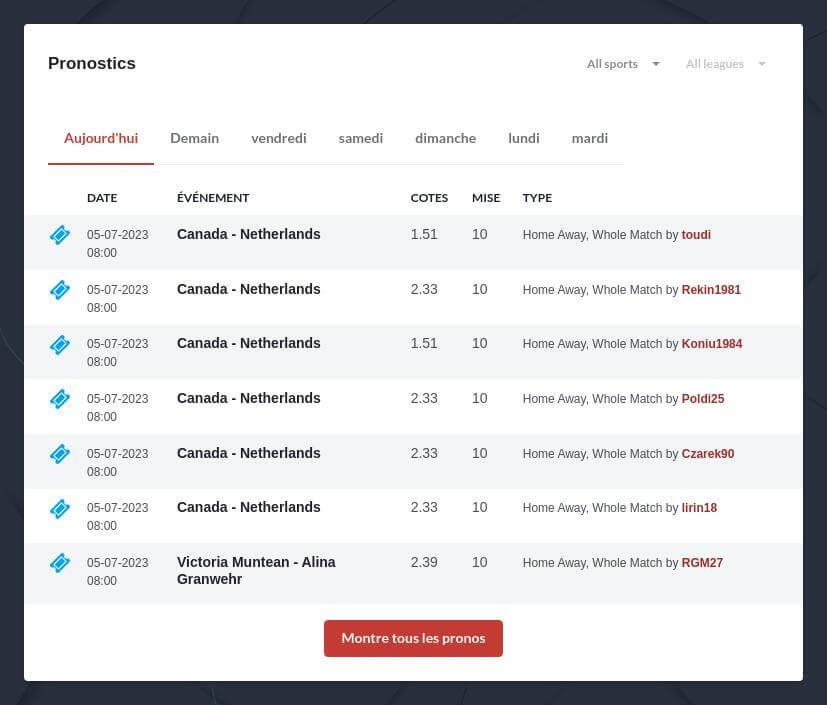Click odds value 2.39
The width and height of the screenshot is (827, 705).
pos(424,562)
